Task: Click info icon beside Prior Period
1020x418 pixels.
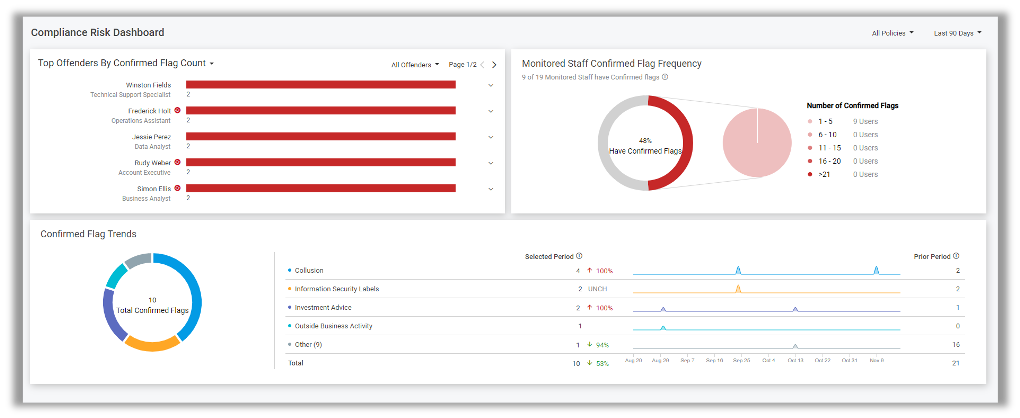Action: coord(956,256)
